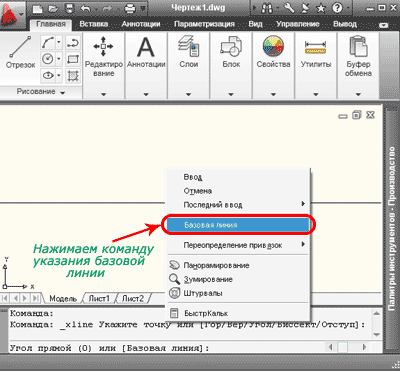The image size is (400, 371).
Task: Select the Отрезок line tool
Action: tap(20, 53)
